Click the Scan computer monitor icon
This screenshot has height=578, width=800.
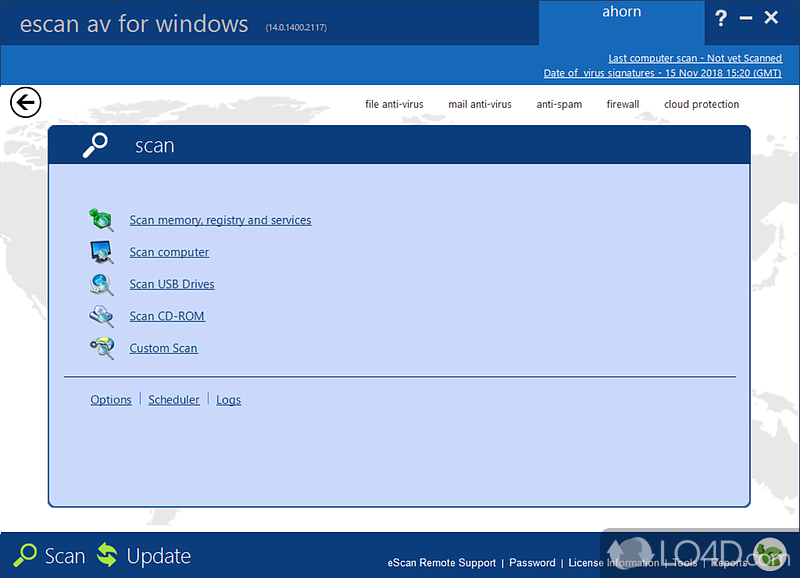tap(101, 252)
